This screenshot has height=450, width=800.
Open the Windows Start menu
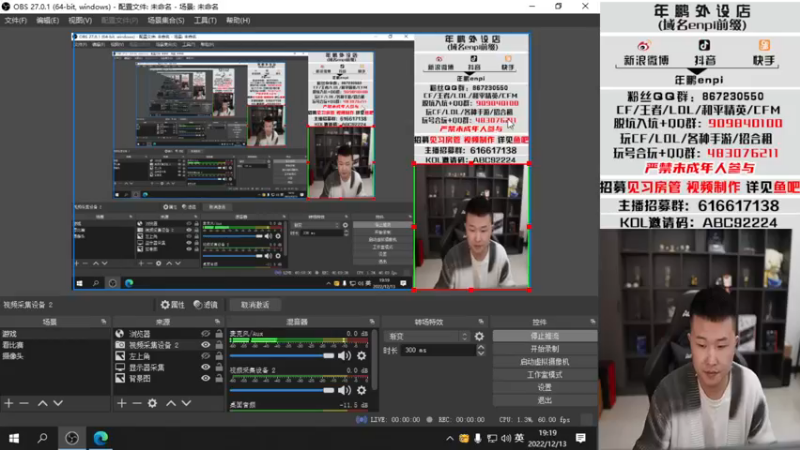(x=14, y=438)
